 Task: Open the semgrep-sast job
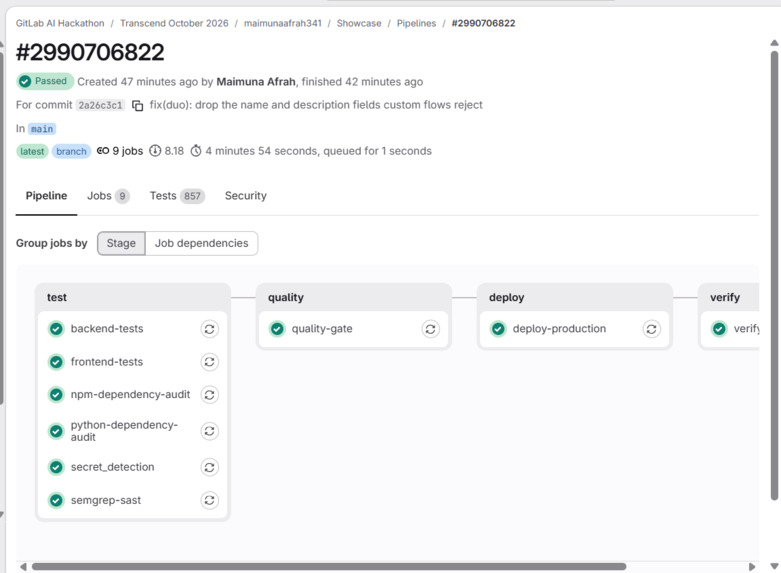(106, 500)
